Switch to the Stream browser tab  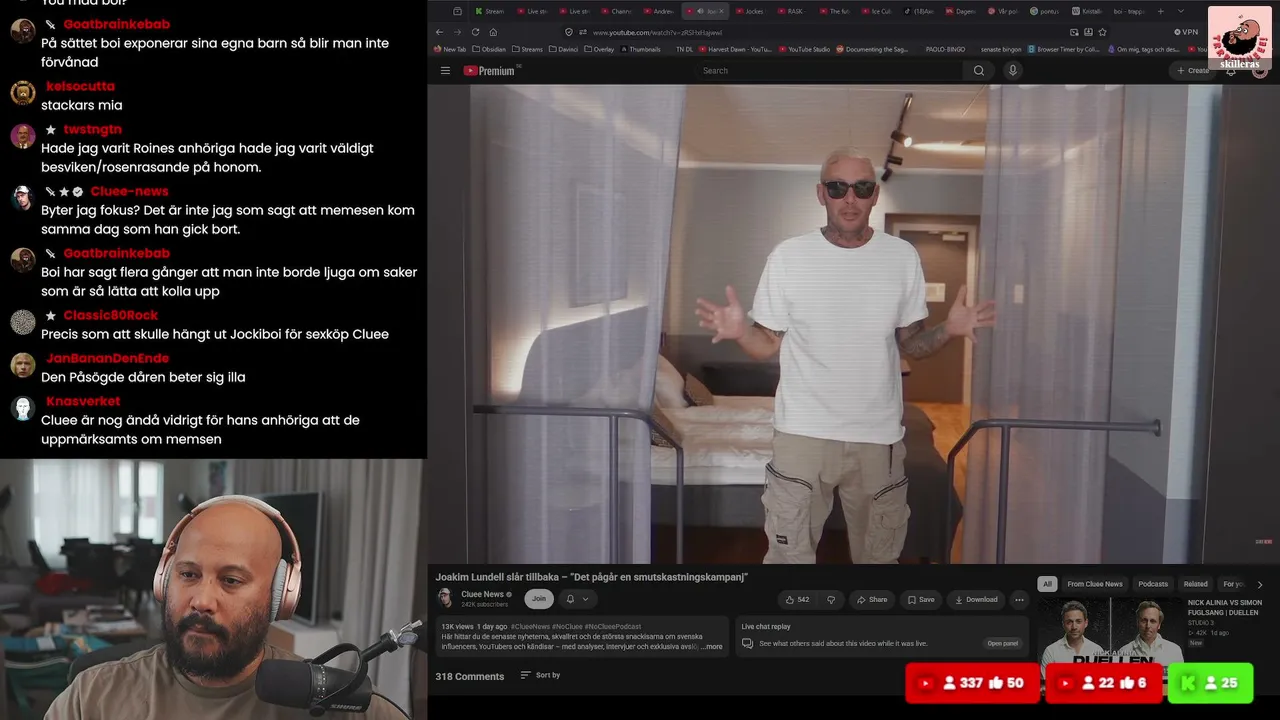coord(490,11)
